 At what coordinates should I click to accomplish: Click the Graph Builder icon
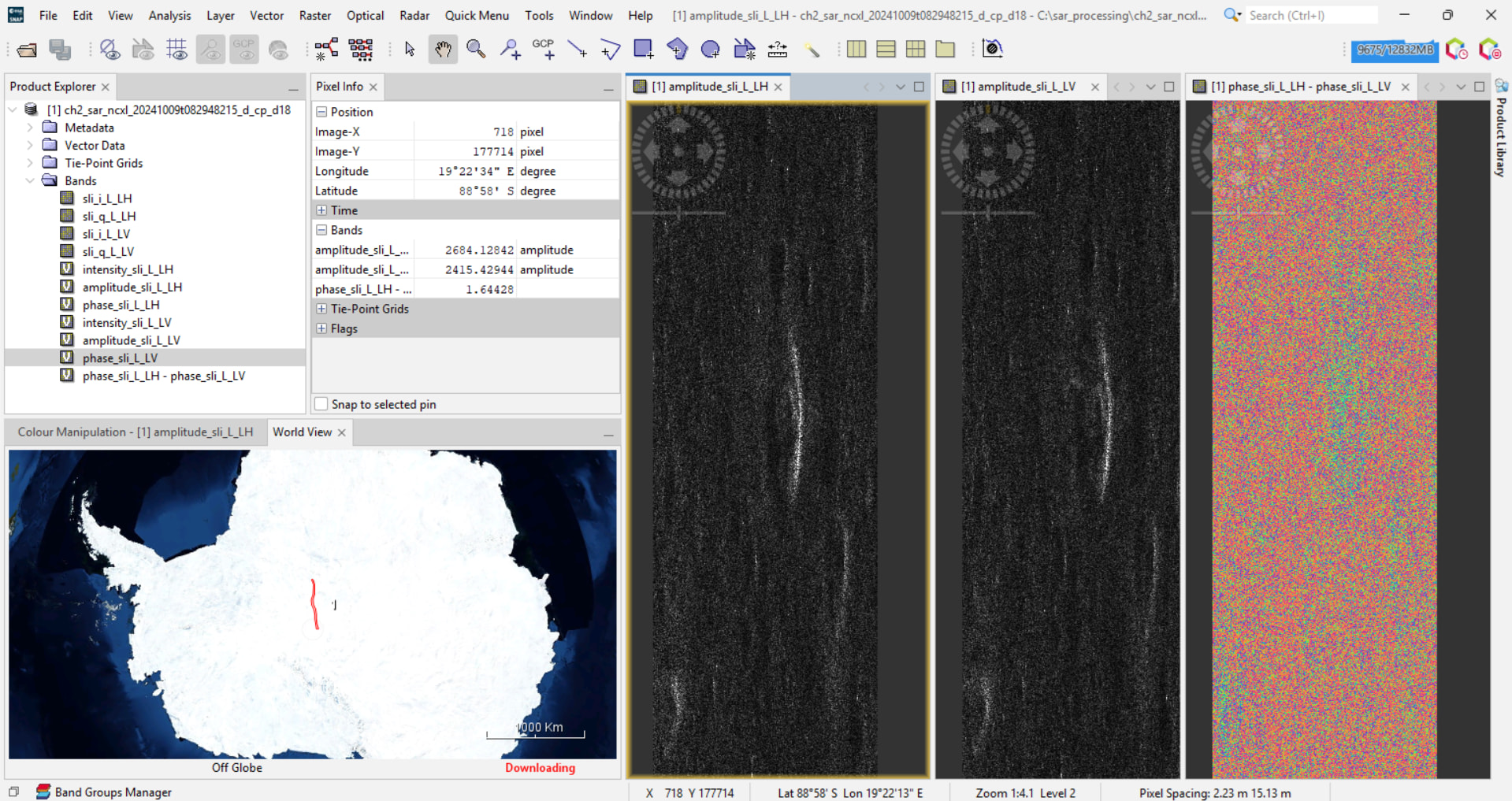point(326,50)
